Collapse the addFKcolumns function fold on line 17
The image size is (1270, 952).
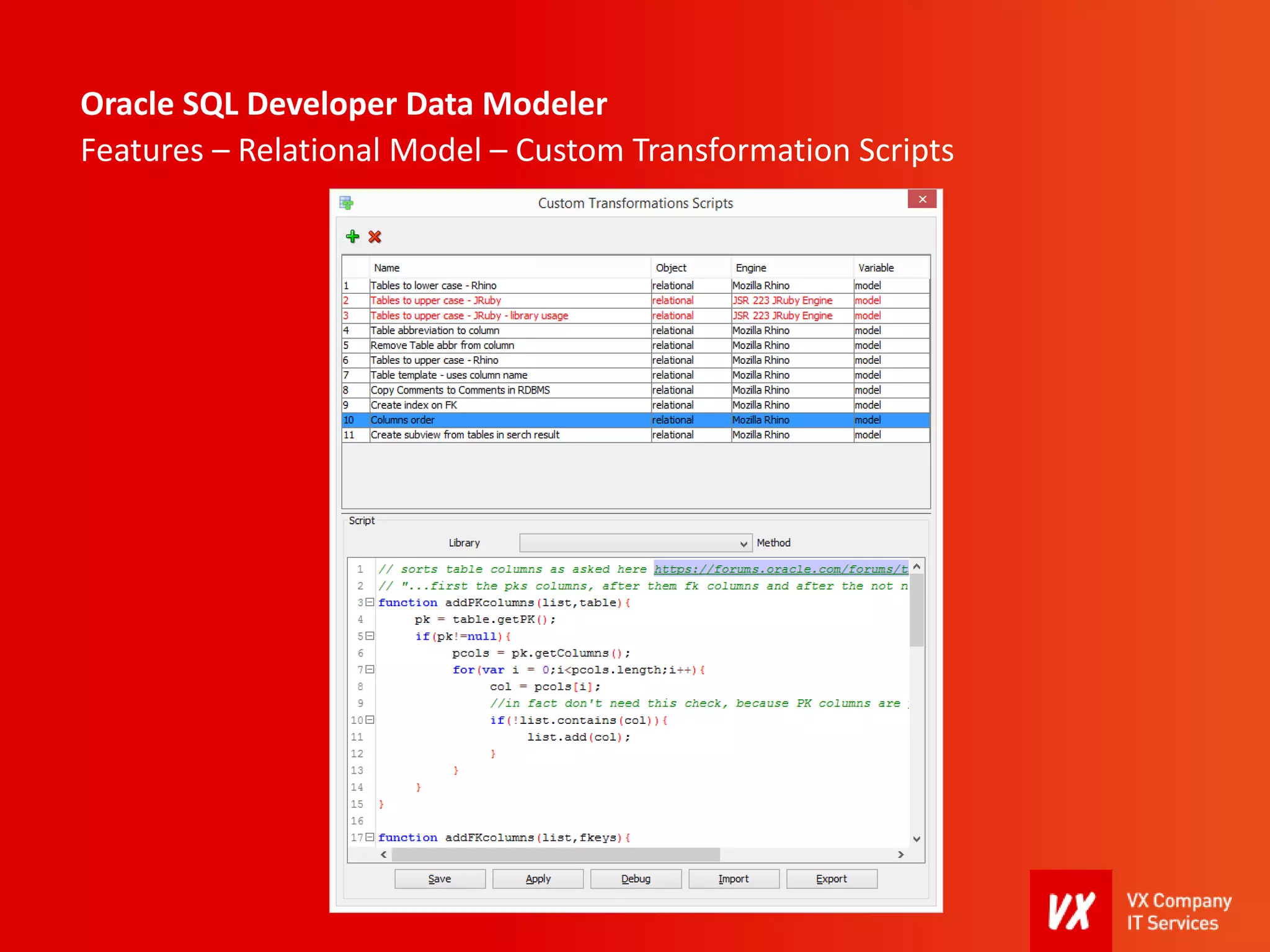point(370,837)
